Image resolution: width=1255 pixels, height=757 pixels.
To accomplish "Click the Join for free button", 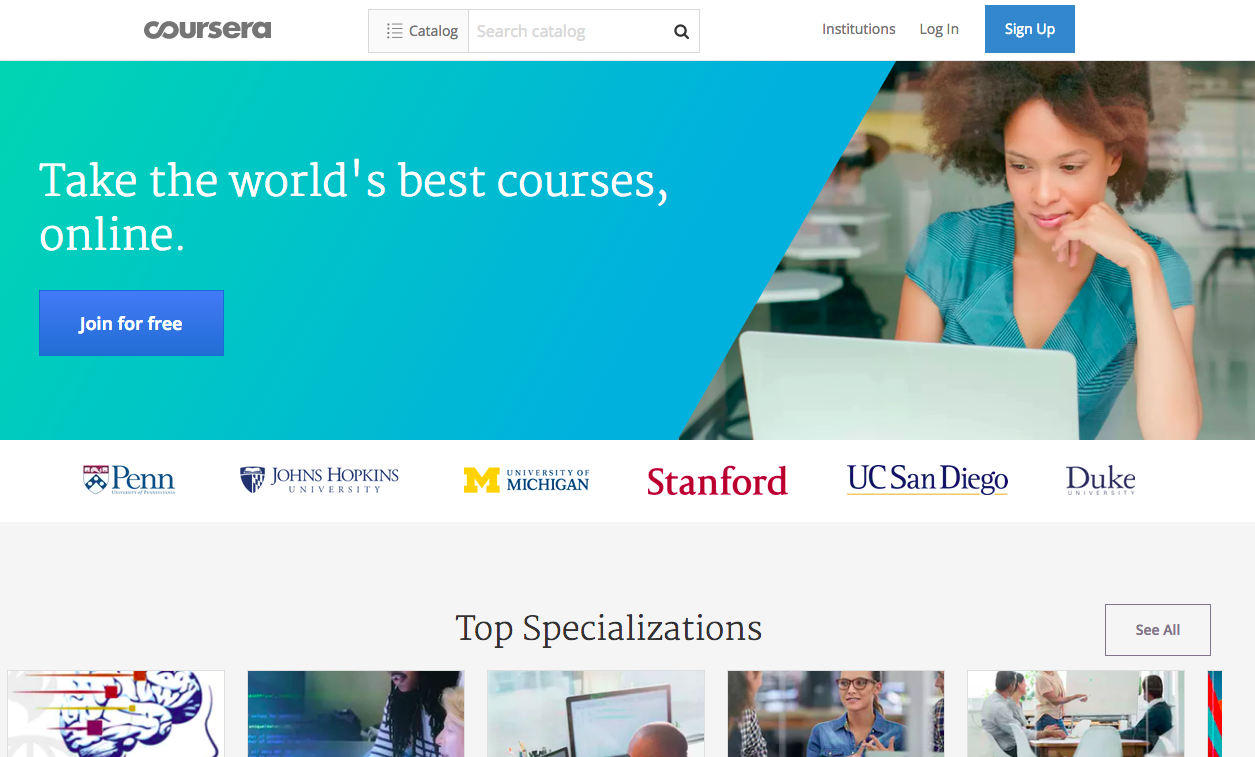I will click(131, 323).
